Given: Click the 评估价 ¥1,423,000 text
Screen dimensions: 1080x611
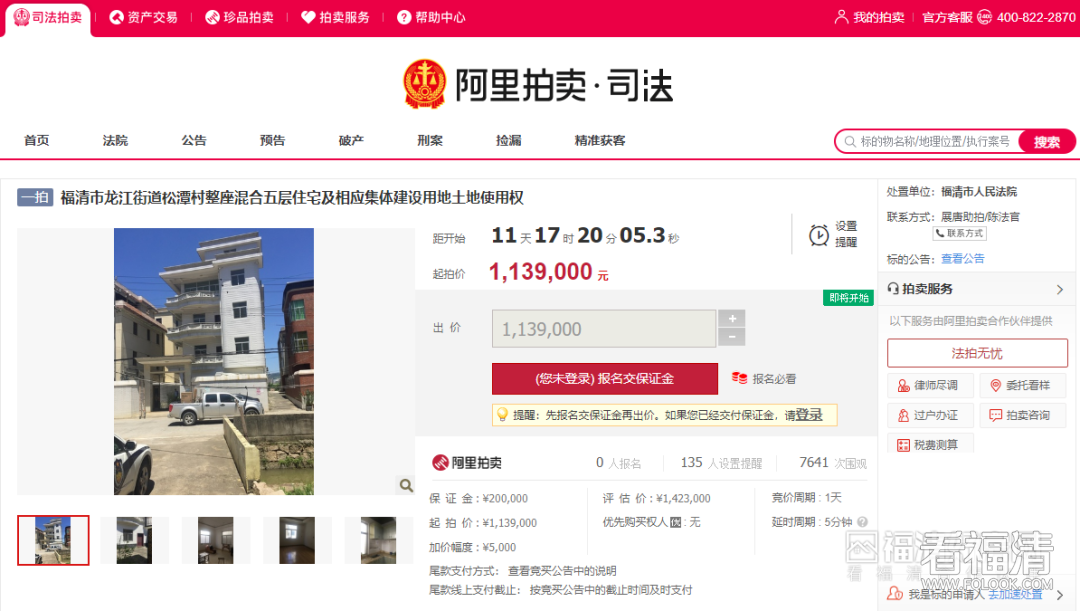Looking at the screenshot, I should click(x=656, y=498).
